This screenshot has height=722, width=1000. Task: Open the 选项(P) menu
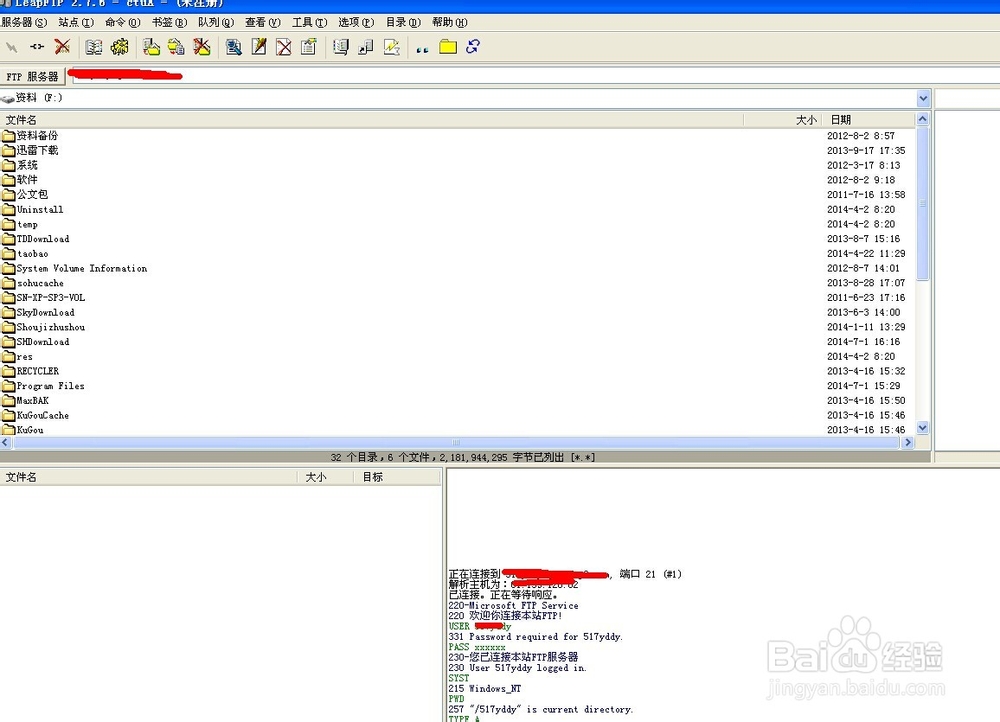pos(356,22)
